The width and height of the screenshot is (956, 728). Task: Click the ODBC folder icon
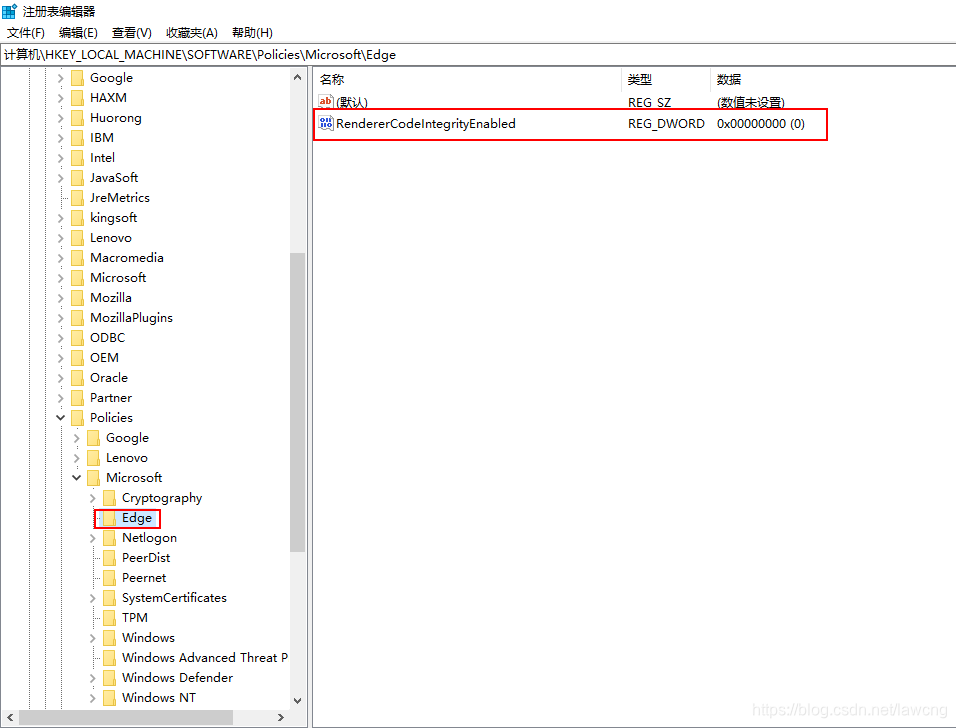pos(77,338)
